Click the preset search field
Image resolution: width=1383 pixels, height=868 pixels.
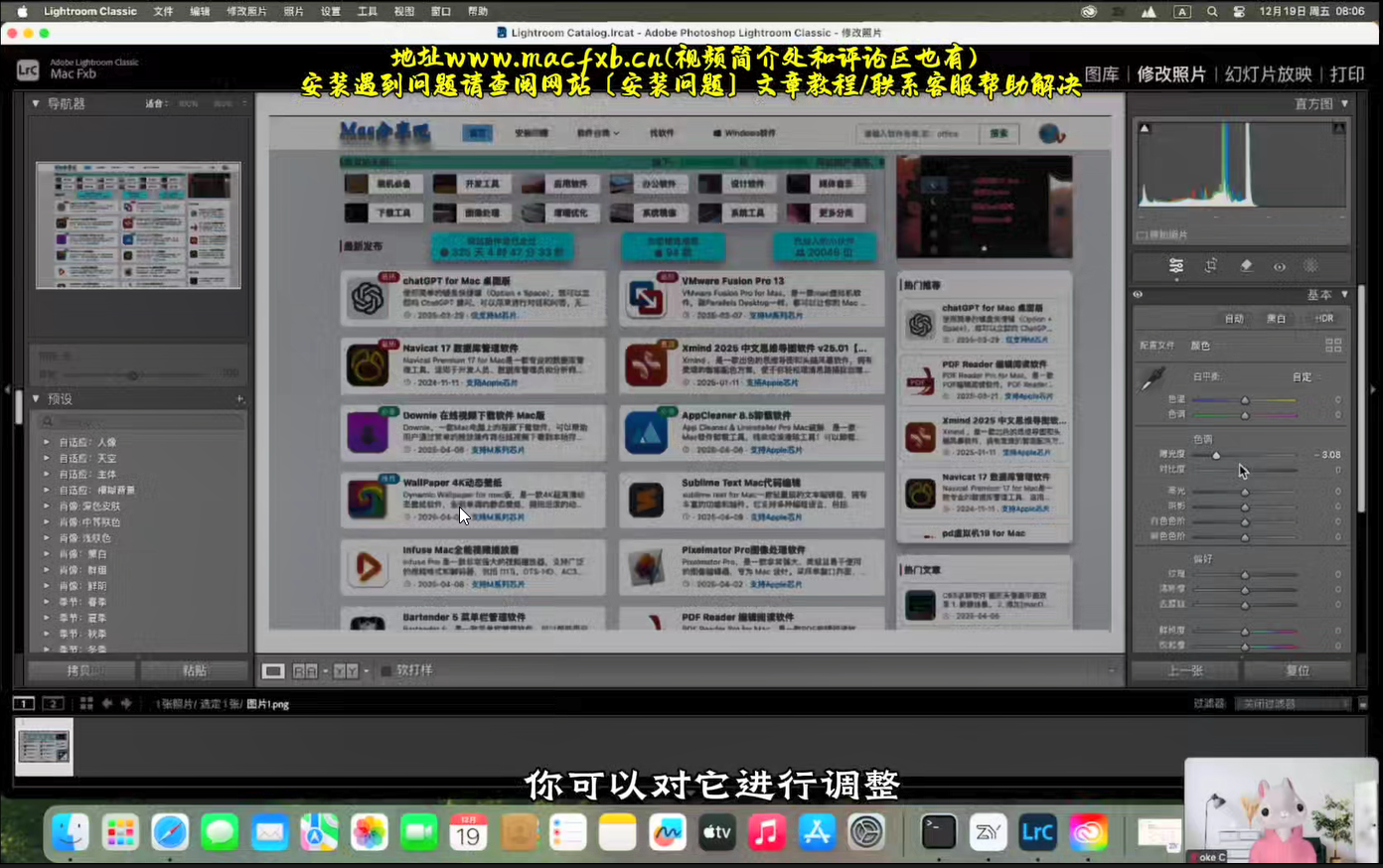coord(139,422)
